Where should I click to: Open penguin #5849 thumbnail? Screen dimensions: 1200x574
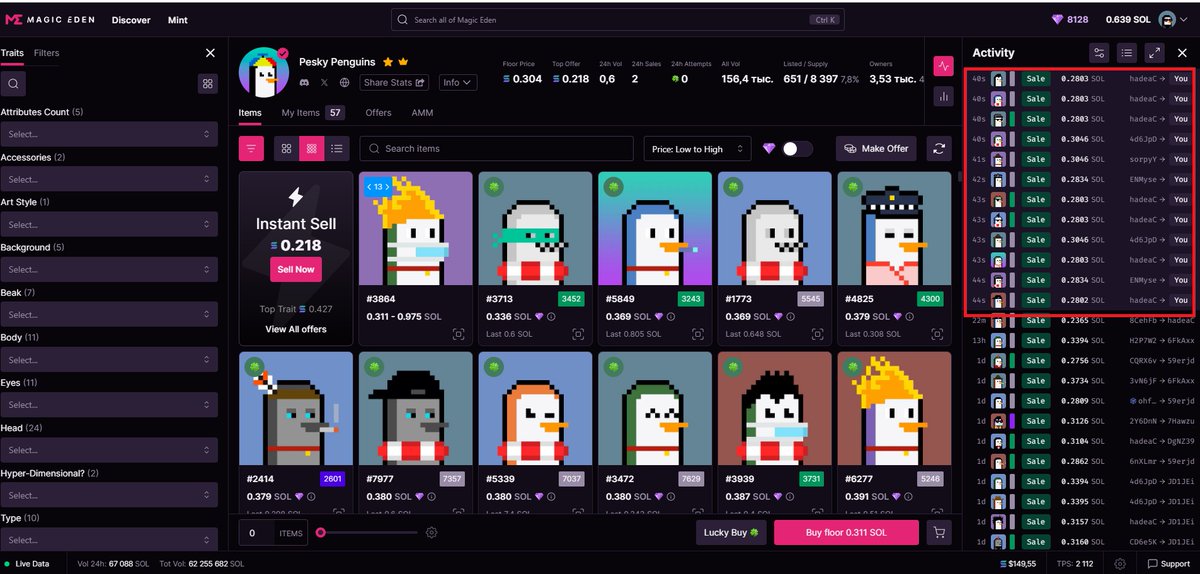[655, 229]
